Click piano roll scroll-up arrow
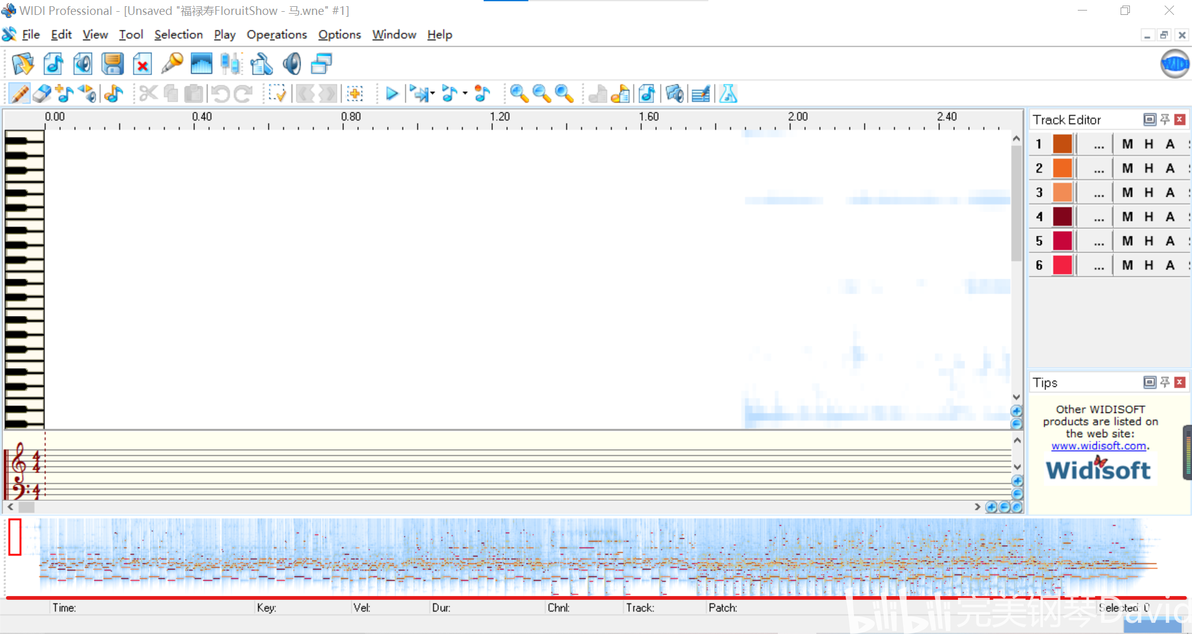1192x634 pixels. tap(1016, 138)
